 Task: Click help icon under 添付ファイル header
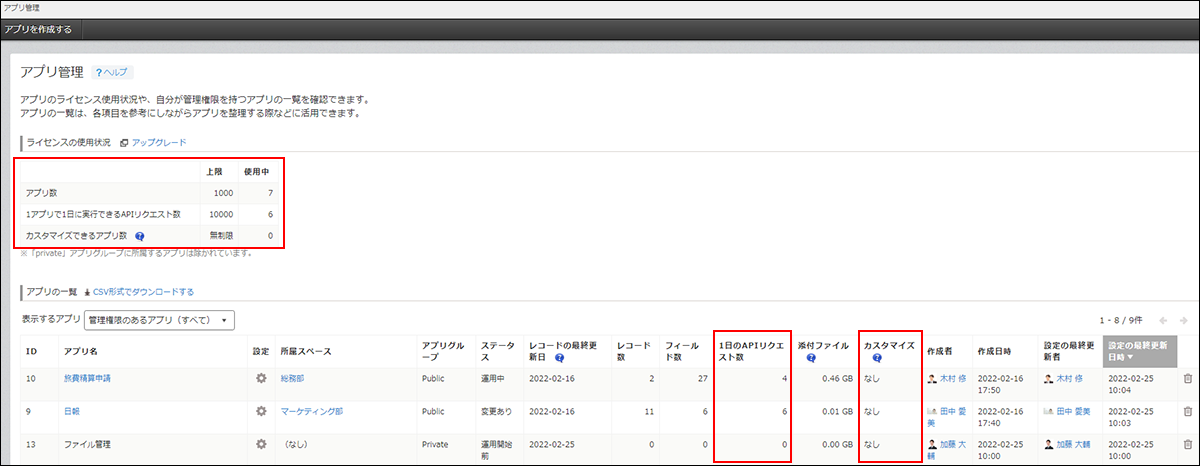click(x=811, y=357)
